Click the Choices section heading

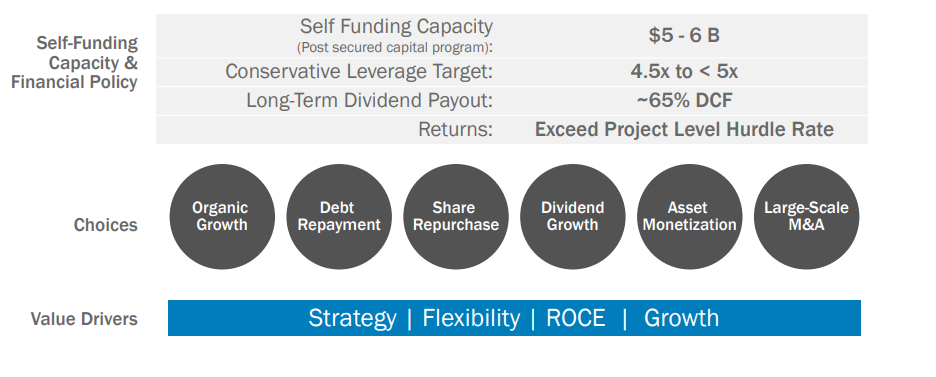coord(106,225)
